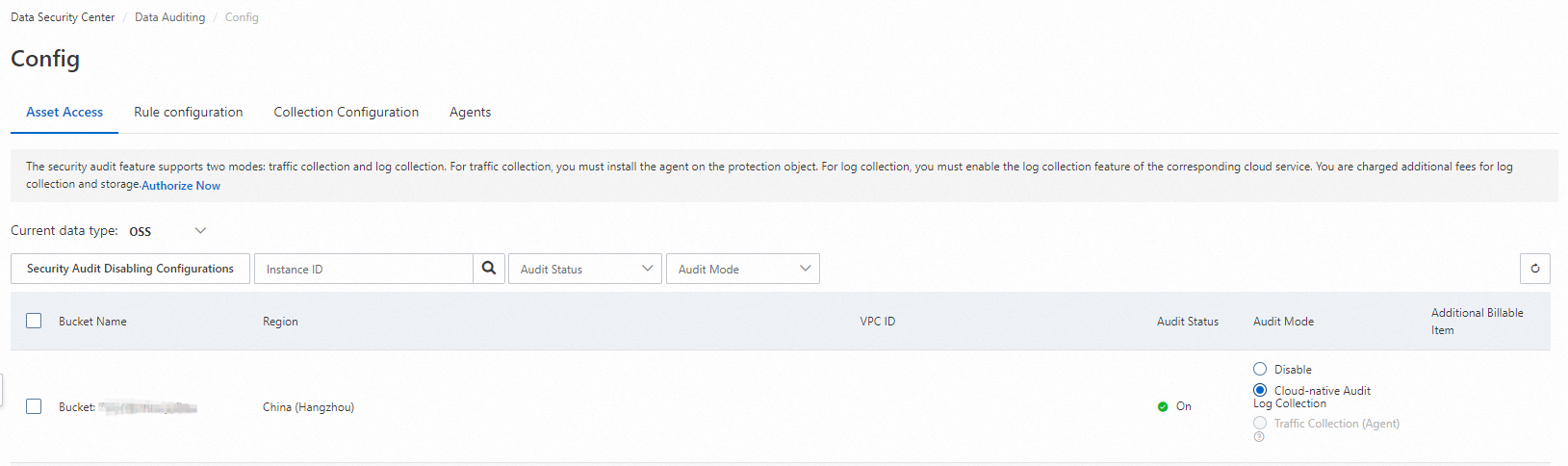The width and height of the screenshot is (1568, 466).
Task: Tick the select-all header checkbox
Action: click(x=34, y=321)
